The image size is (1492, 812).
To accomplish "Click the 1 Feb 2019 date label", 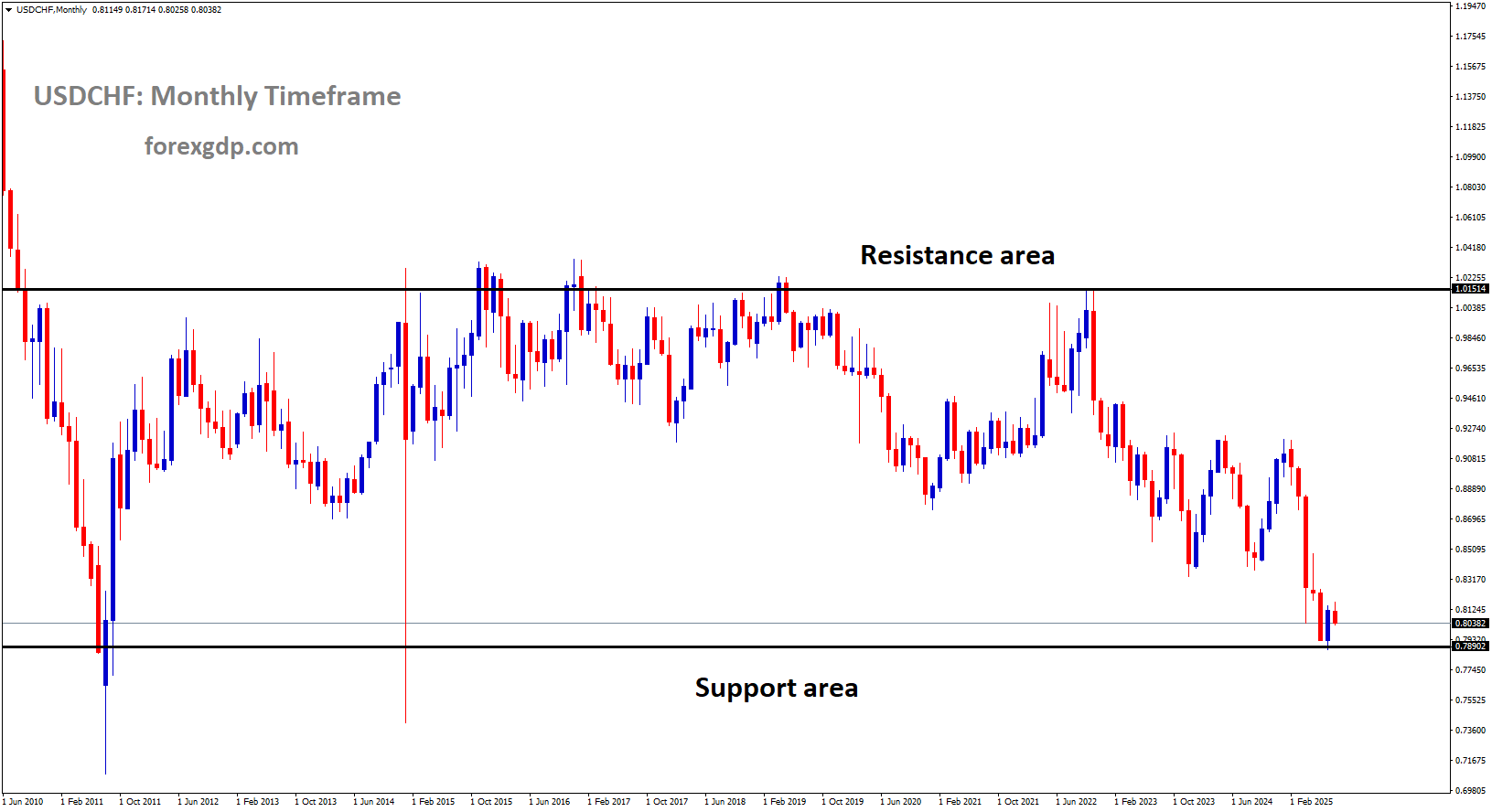I will tap(785, 802).
